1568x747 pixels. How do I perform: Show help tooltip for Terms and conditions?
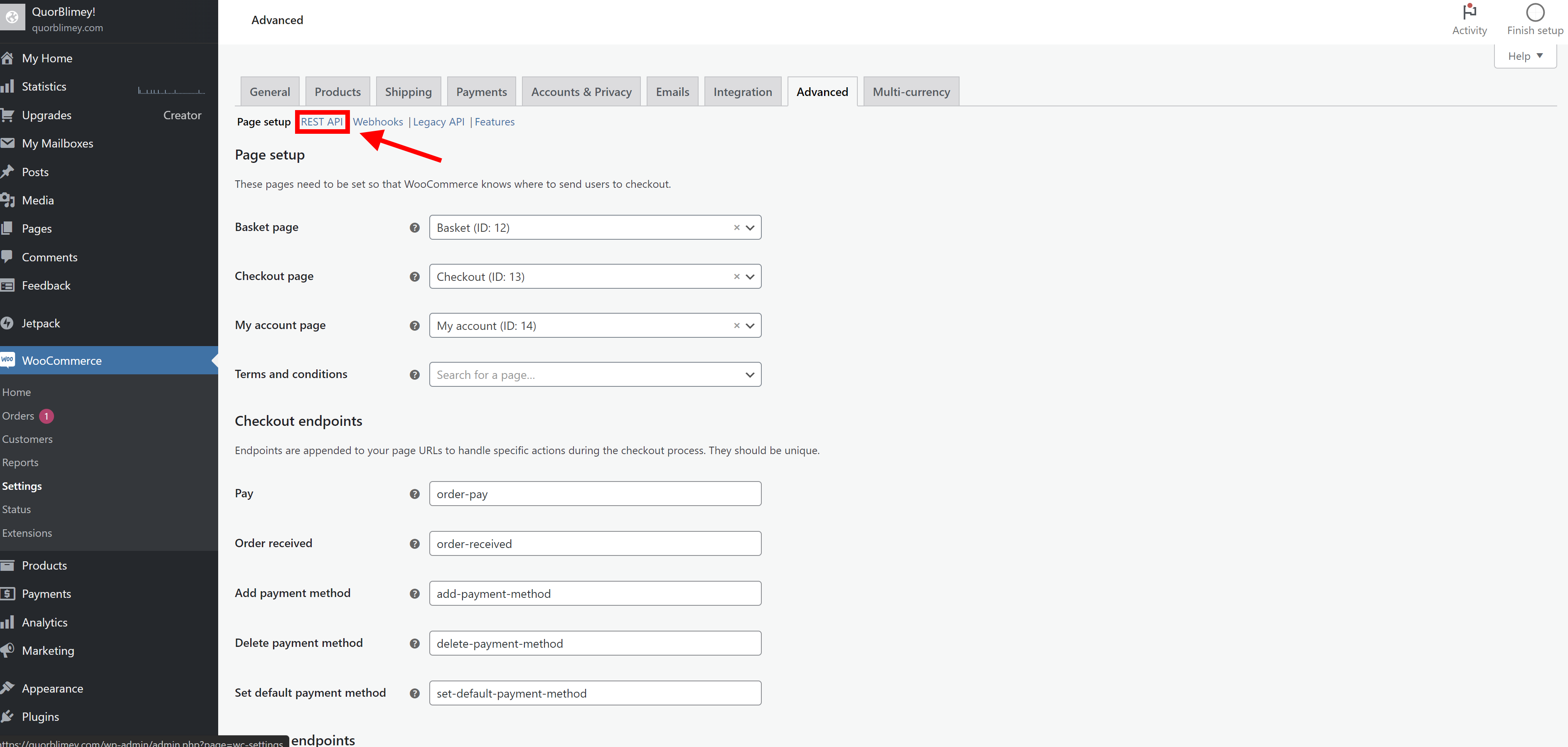(414, 375)
